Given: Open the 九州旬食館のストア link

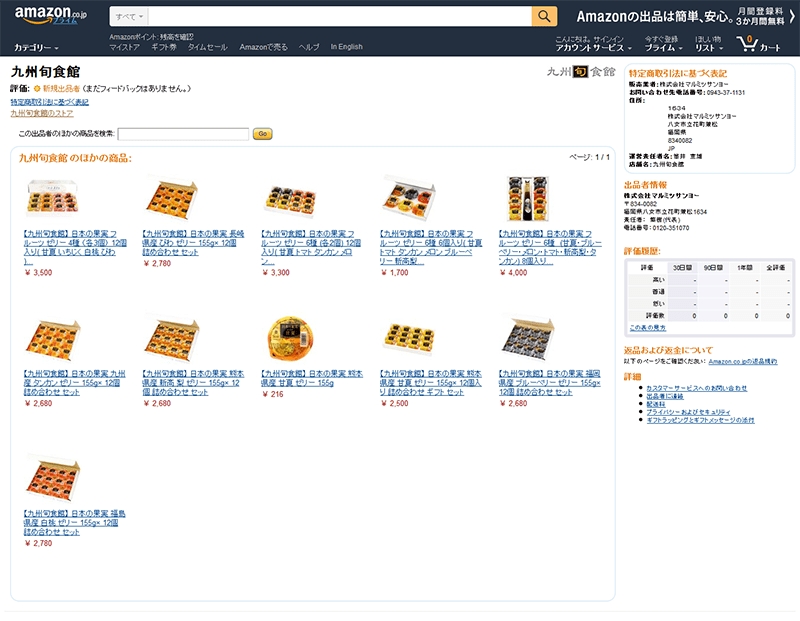Looking at the screenshot, I should point(42,113).
